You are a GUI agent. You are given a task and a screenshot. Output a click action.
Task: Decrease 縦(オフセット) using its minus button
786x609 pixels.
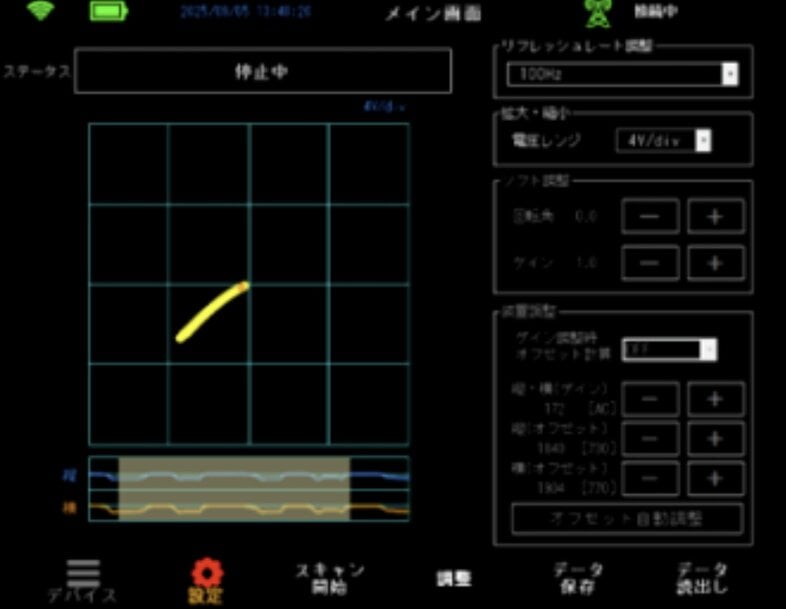(x=650, y=439)
